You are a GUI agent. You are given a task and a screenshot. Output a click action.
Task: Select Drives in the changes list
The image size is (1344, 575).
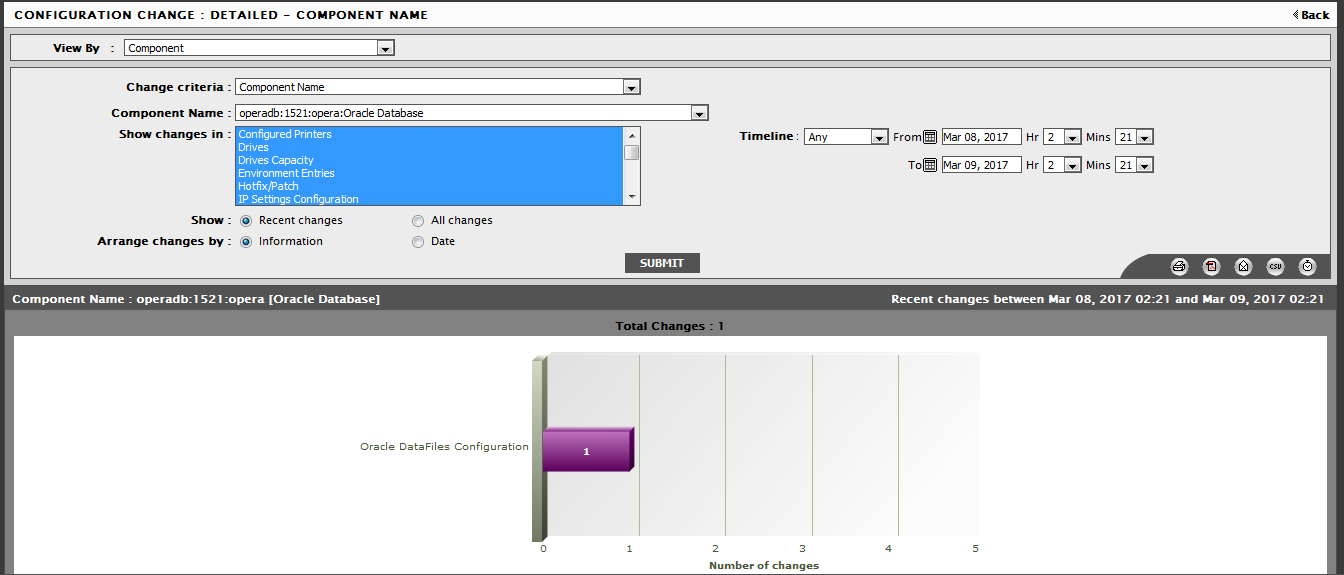(430, 147)
